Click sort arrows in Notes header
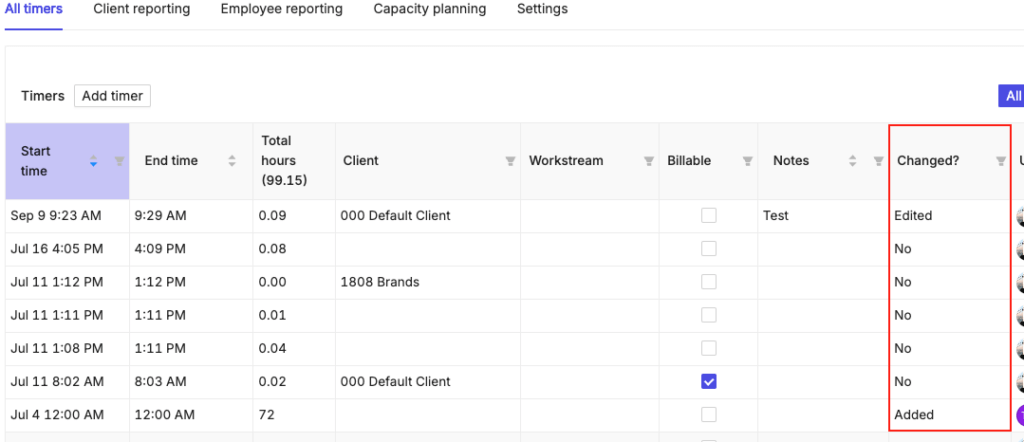1024x442 pixels. [853, 161]
